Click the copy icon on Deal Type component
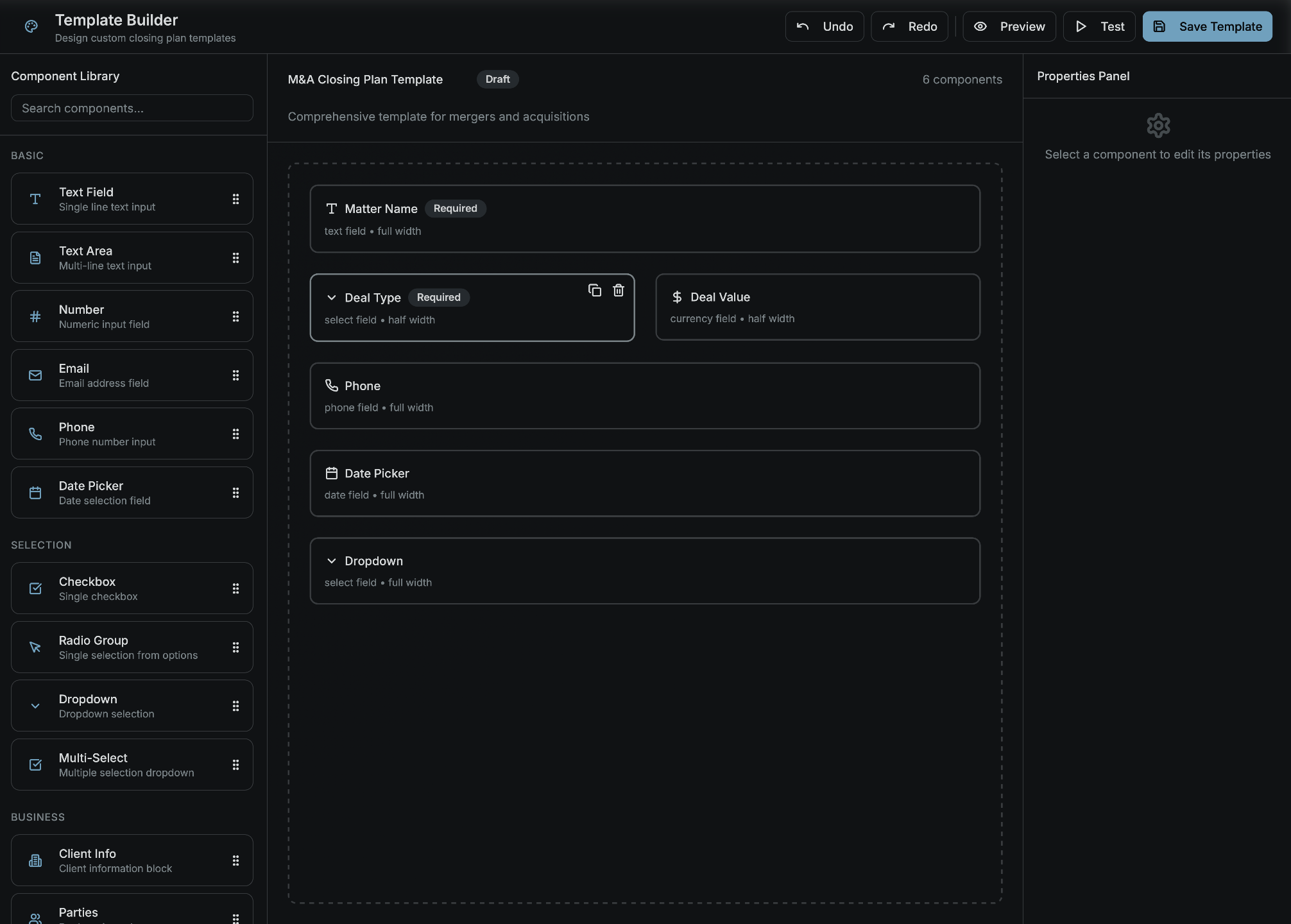Screen dimensions: 1291x924 (x=595, y=290)
